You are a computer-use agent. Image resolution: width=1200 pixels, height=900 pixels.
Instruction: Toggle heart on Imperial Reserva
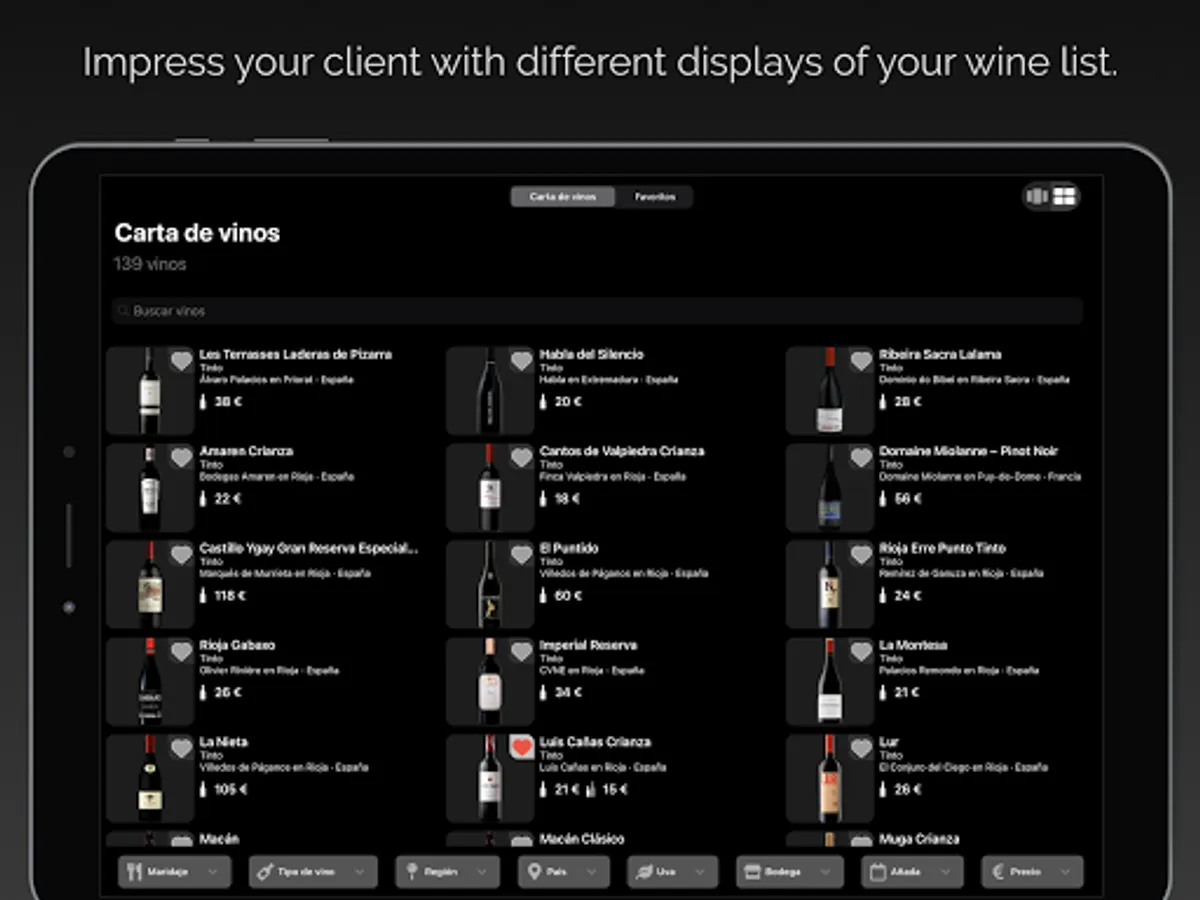pos(521,652)
